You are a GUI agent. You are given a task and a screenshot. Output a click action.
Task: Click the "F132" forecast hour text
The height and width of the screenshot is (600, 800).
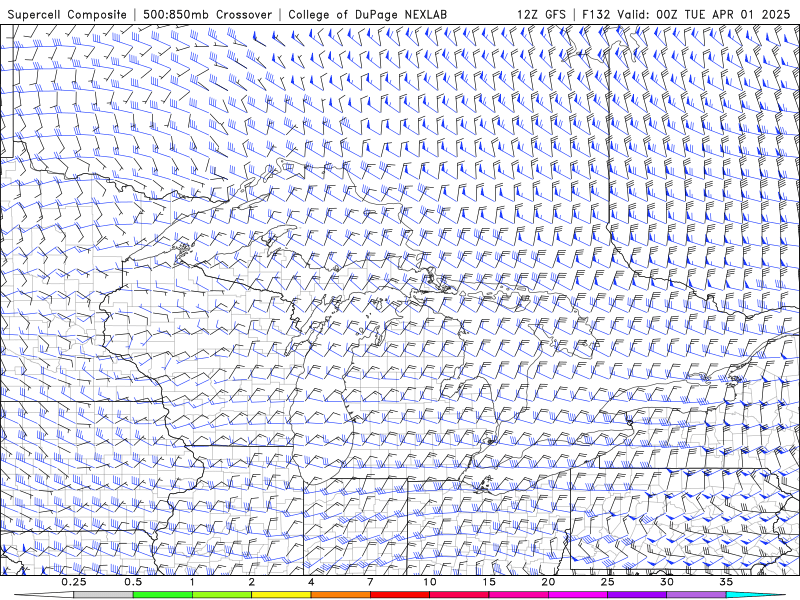pos(596,15)
